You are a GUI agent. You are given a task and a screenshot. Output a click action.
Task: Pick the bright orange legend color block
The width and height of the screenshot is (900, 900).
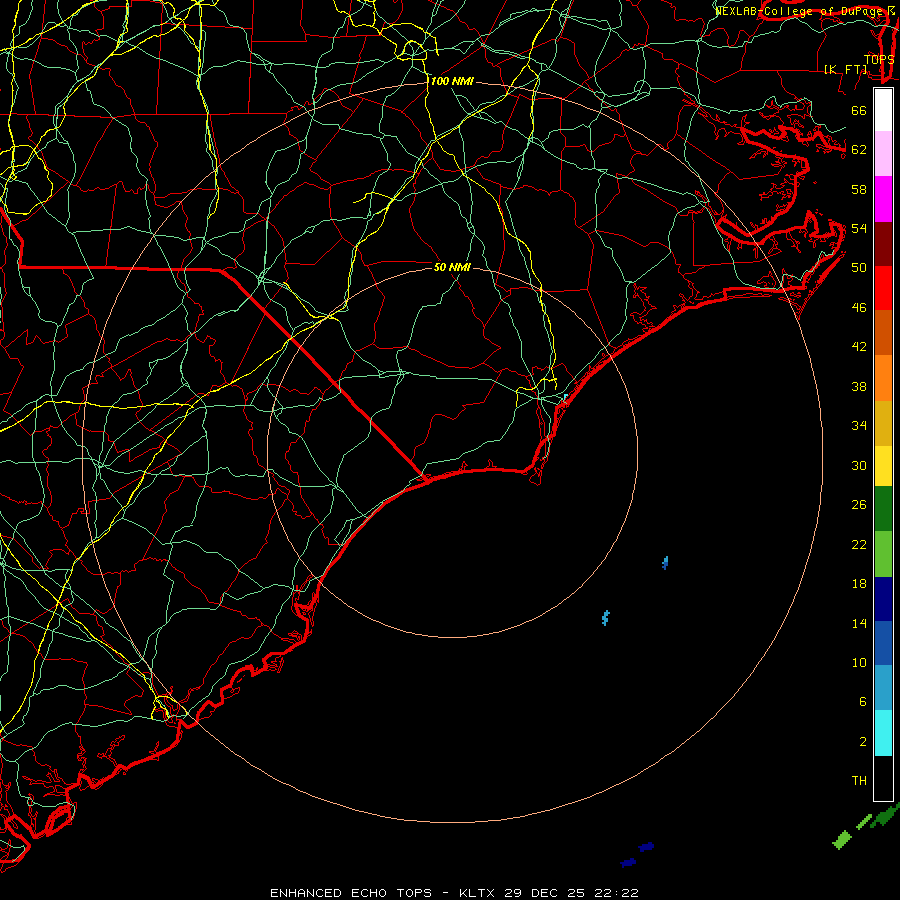[x=883, y=378]
